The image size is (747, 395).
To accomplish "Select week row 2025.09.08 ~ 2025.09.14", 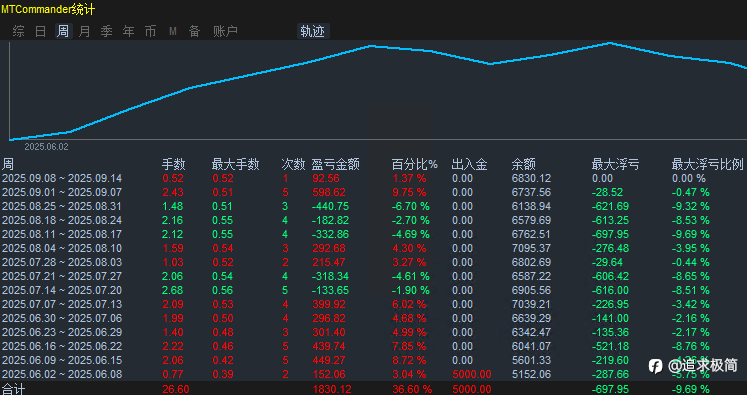I will click(374, 178).
